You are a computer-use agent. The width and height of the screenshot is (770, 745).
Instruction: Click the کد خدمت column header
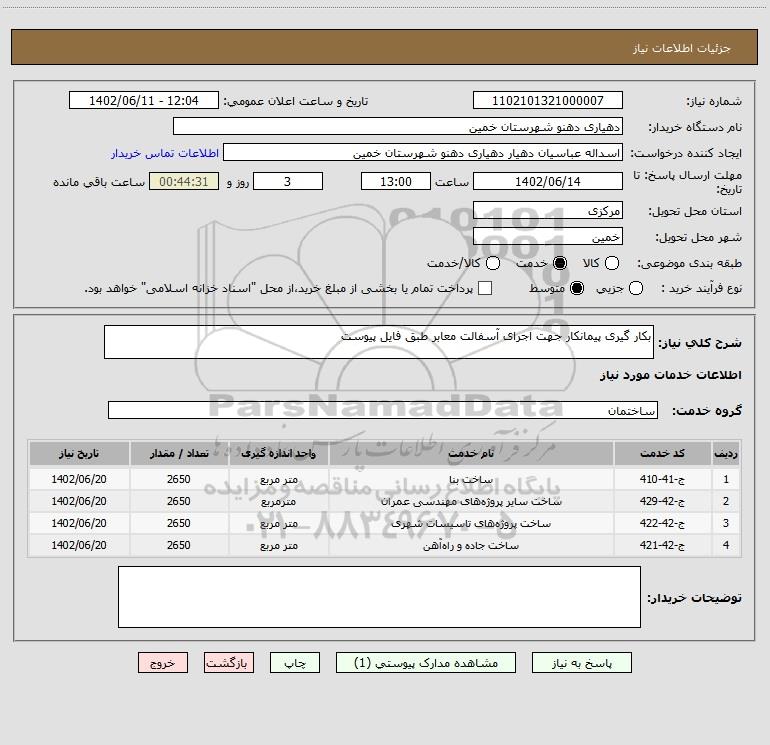point(662,453)
